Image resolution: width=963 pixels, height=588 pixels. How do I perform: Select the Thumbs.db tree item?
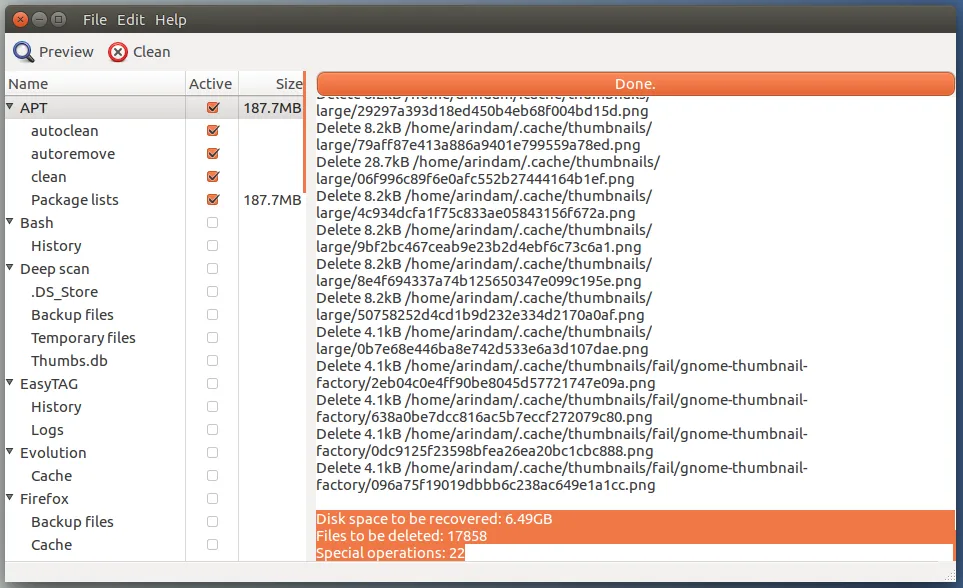[x=68, y=361]
